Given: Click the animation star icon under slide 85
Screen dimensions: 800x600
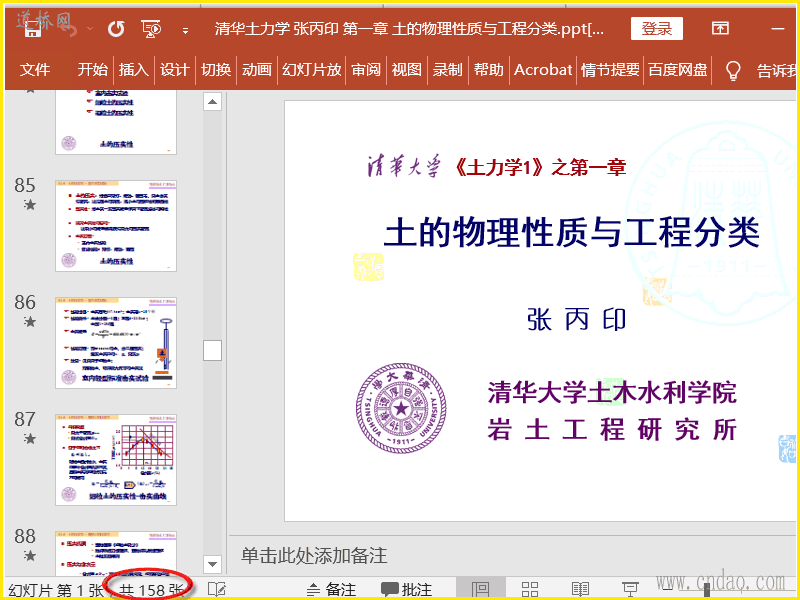Looking at the screenshot, I should pos(30,205).
